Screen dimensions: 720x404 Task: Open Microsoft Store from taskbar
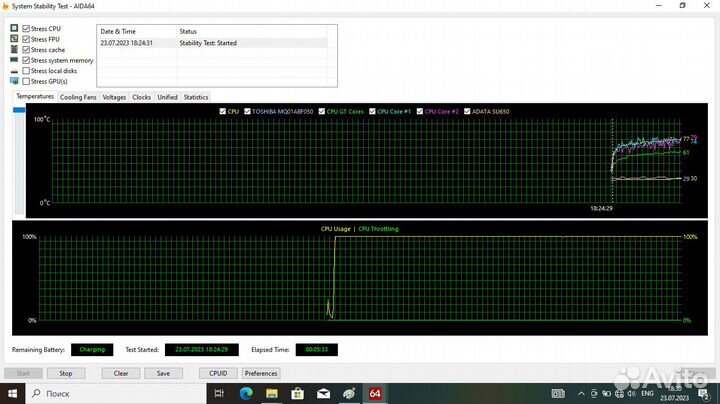[298, 393]
